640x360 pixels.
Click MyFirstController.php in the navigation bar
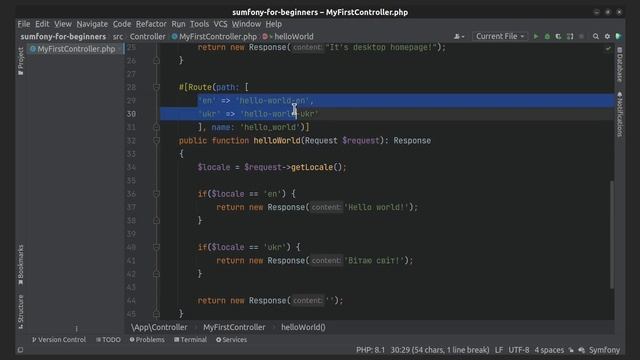click(x=214, y=37)
